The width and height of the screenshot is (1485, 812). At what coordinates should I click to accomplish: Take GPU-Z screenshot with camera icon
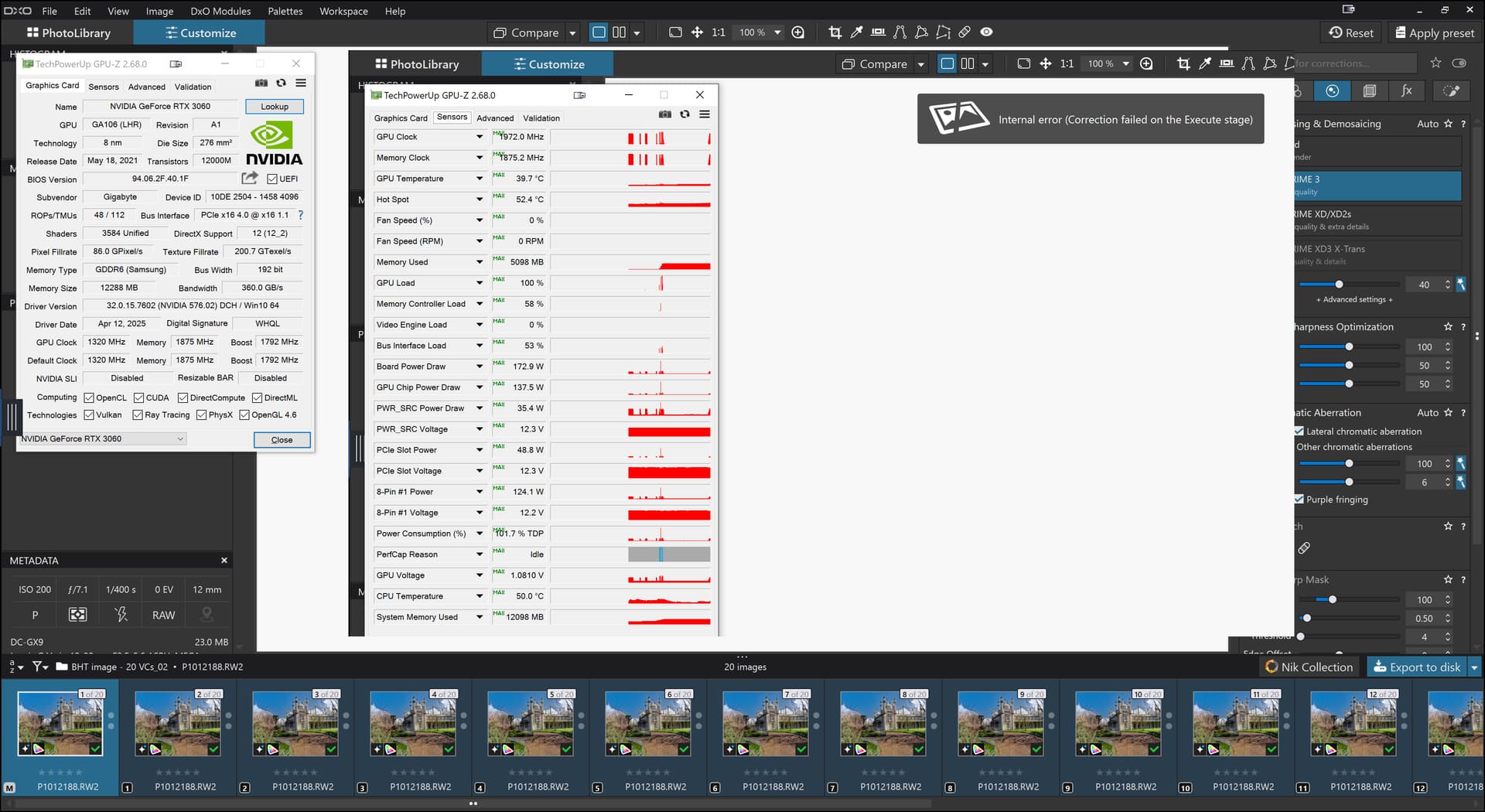click(261, 84)
